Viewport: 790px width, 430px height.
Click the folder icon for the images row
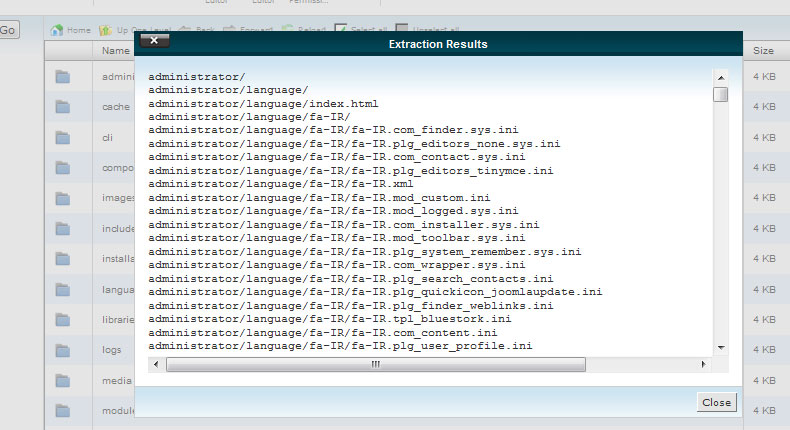tap(62, 198)
